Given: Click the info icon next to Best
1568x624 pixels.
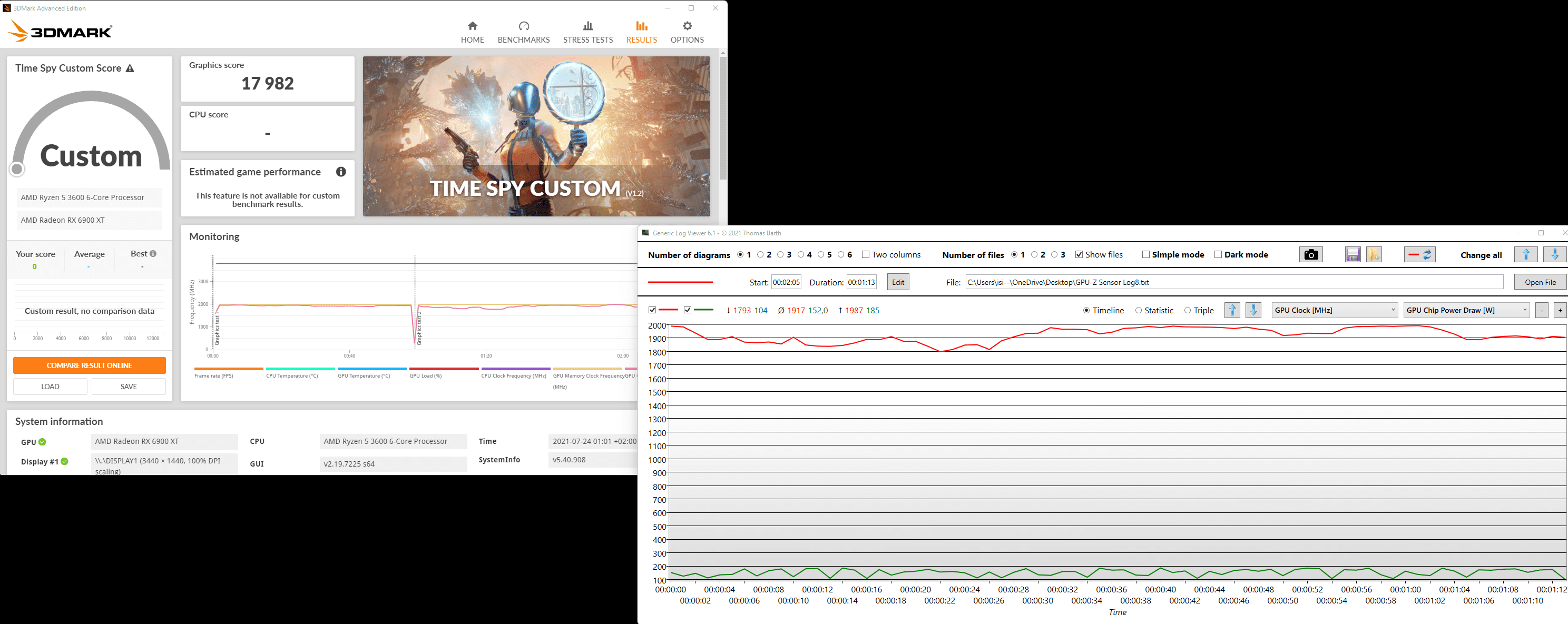Looking at the screenshot, I should [x=153, y=254].
